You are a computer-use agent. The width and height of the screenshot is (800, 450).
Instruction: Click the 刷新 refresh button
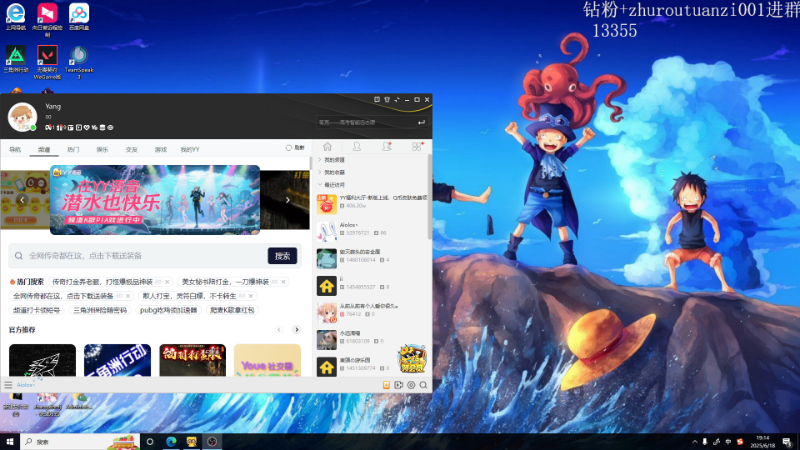295,147
